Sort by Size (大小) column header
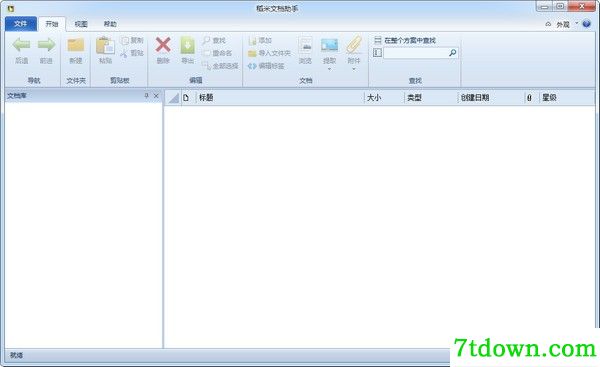Screen dimensions: 600x367 [384, 98]
